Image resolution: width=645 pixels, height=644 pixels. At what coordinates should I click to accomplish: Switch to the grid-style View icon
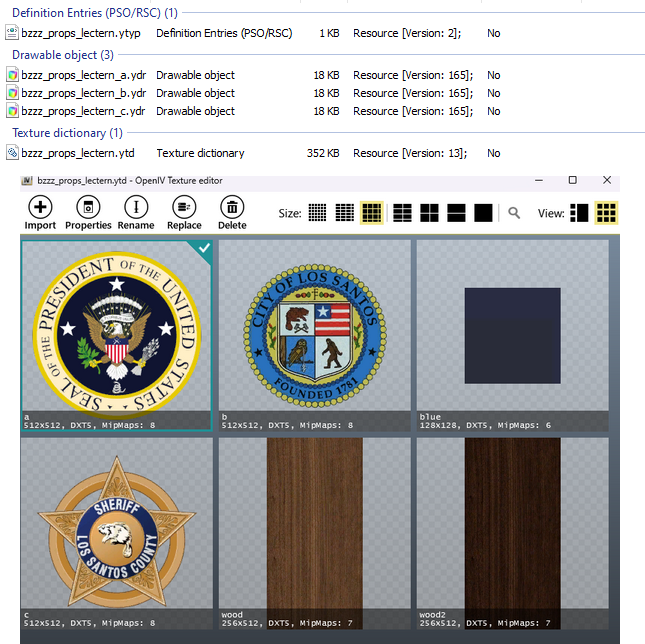606,213
